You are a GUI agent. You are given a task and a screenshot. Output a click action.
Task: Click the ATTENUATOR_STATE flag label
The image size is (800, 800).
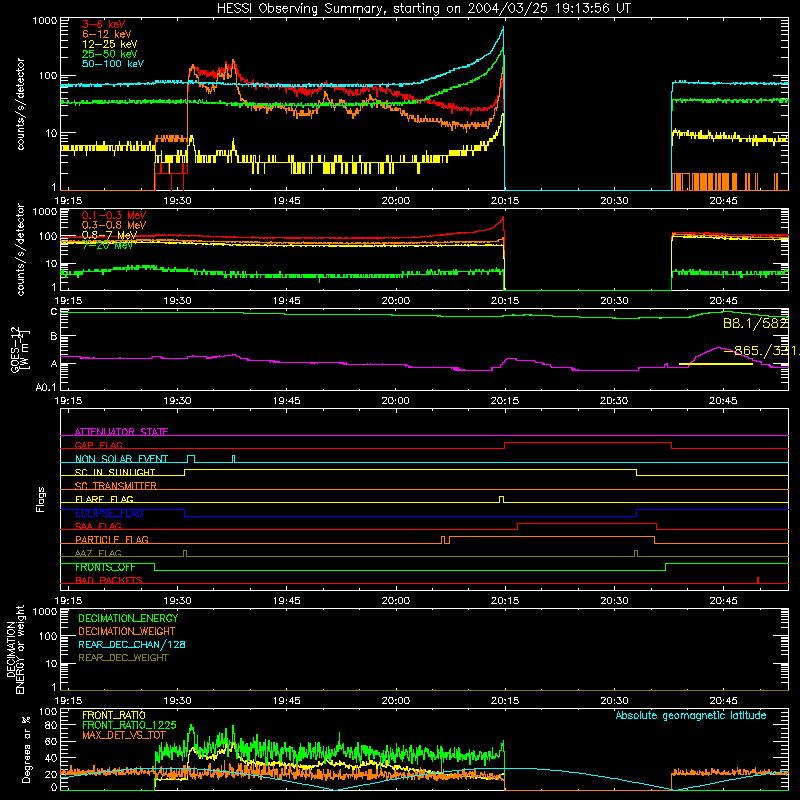point(121,432)
